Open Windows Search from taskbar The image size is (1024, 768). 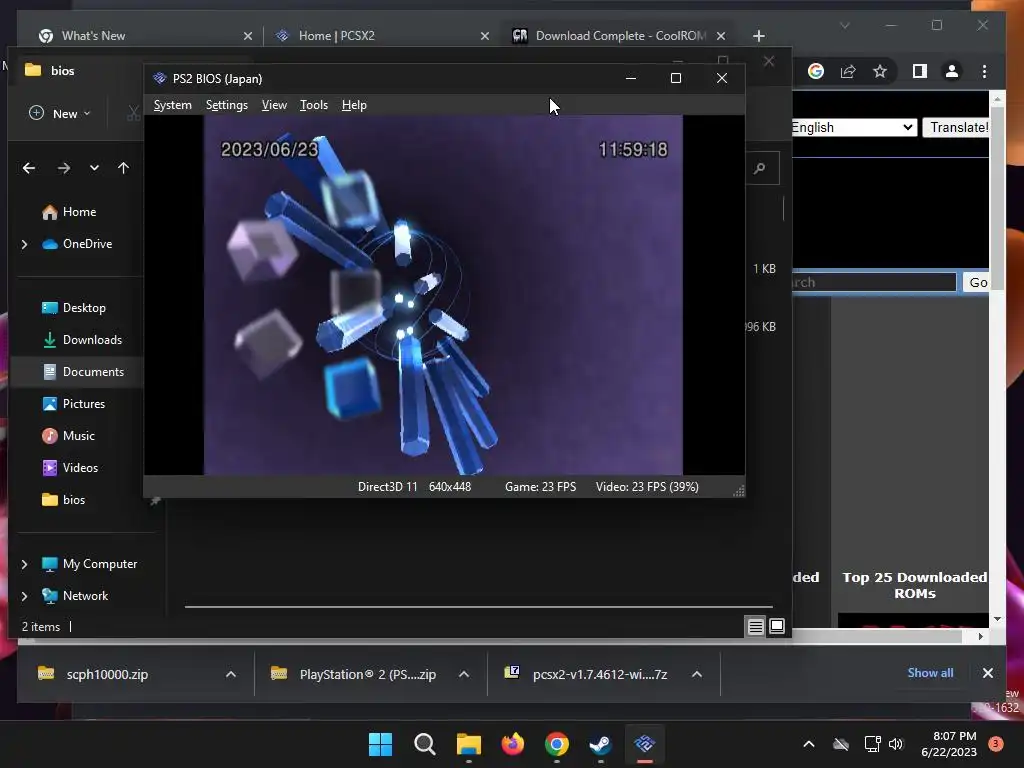(x=424, y=744)
